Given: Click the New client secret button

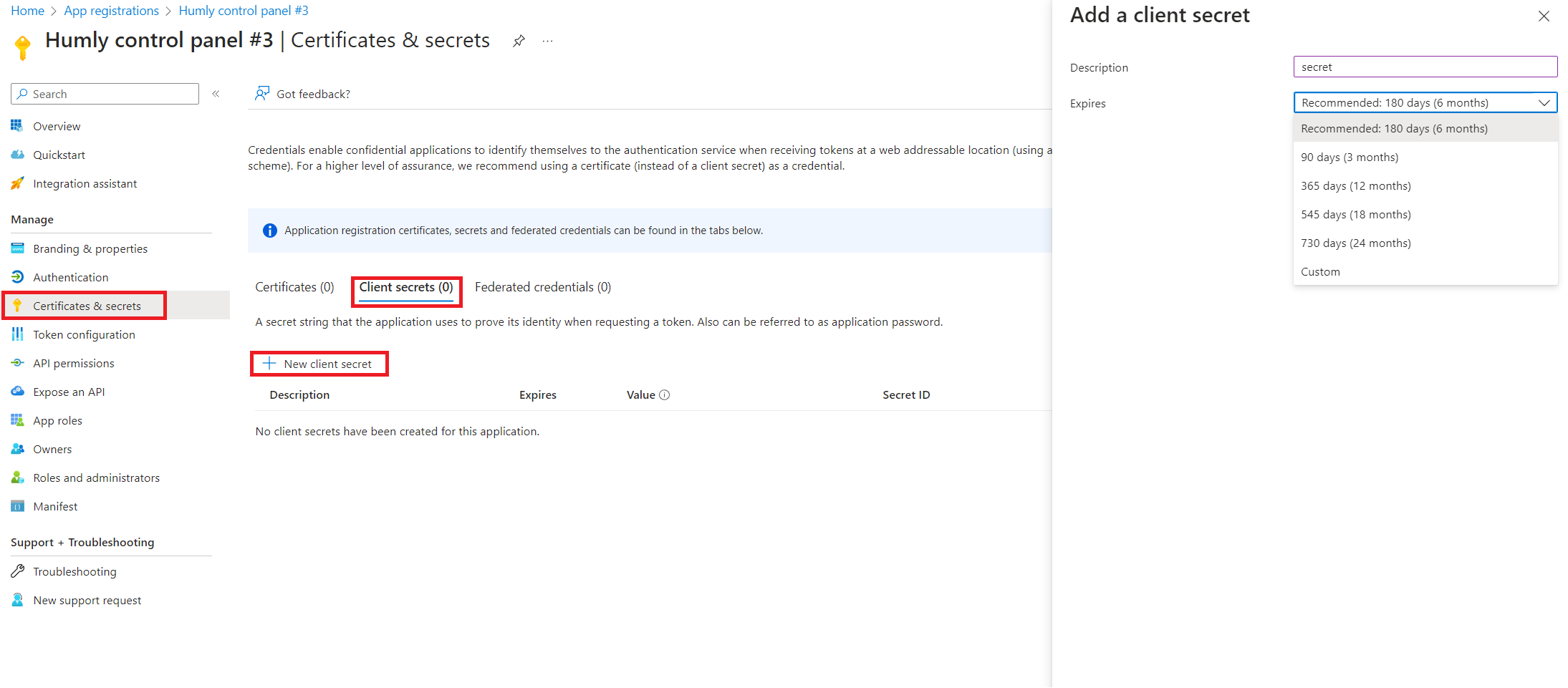Looking at the screenshot, I should [x=319, y=364].
